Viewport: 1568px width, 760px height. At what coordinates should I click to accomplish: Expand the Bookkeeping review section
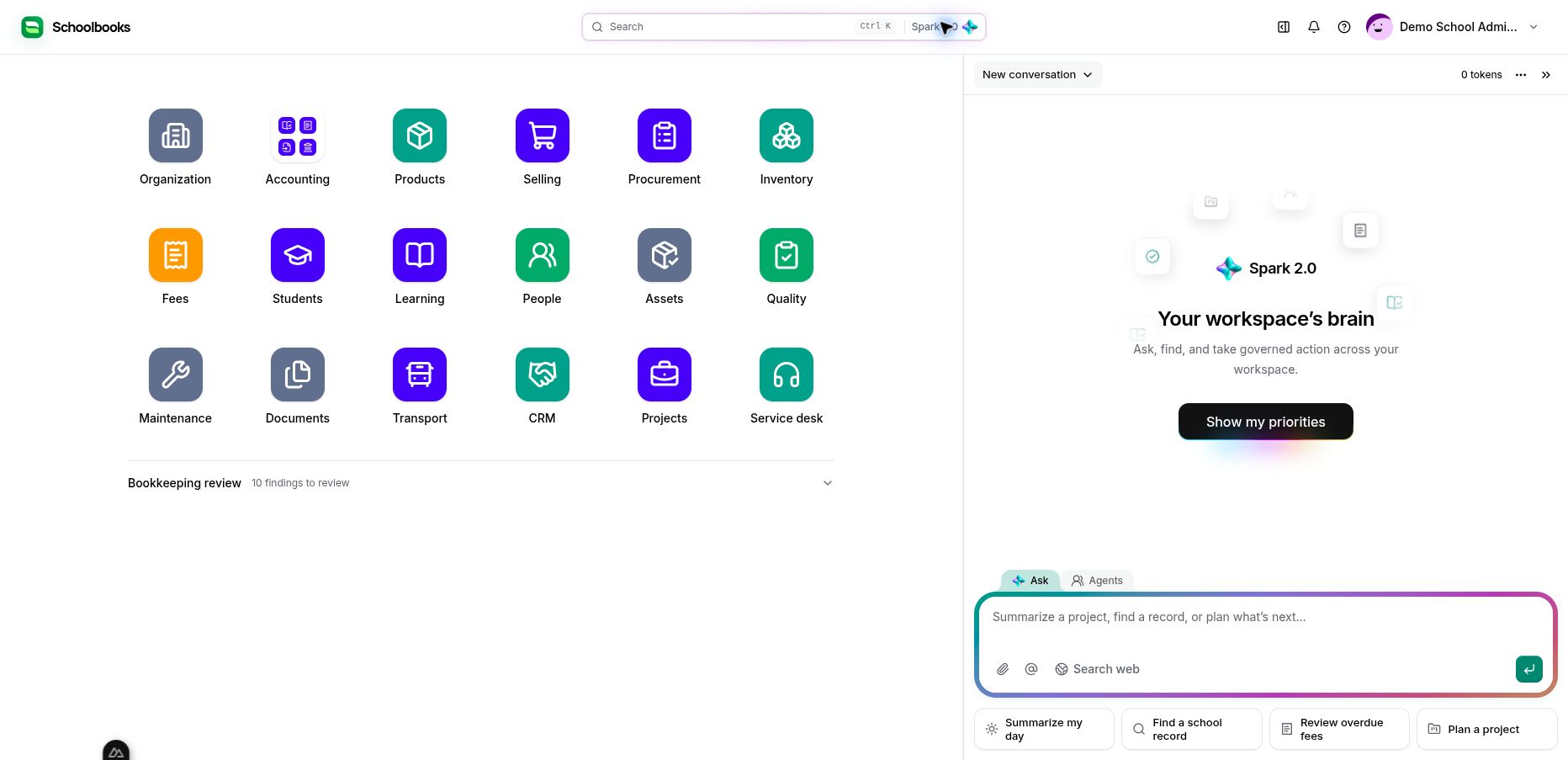click(x=481, y=483)
